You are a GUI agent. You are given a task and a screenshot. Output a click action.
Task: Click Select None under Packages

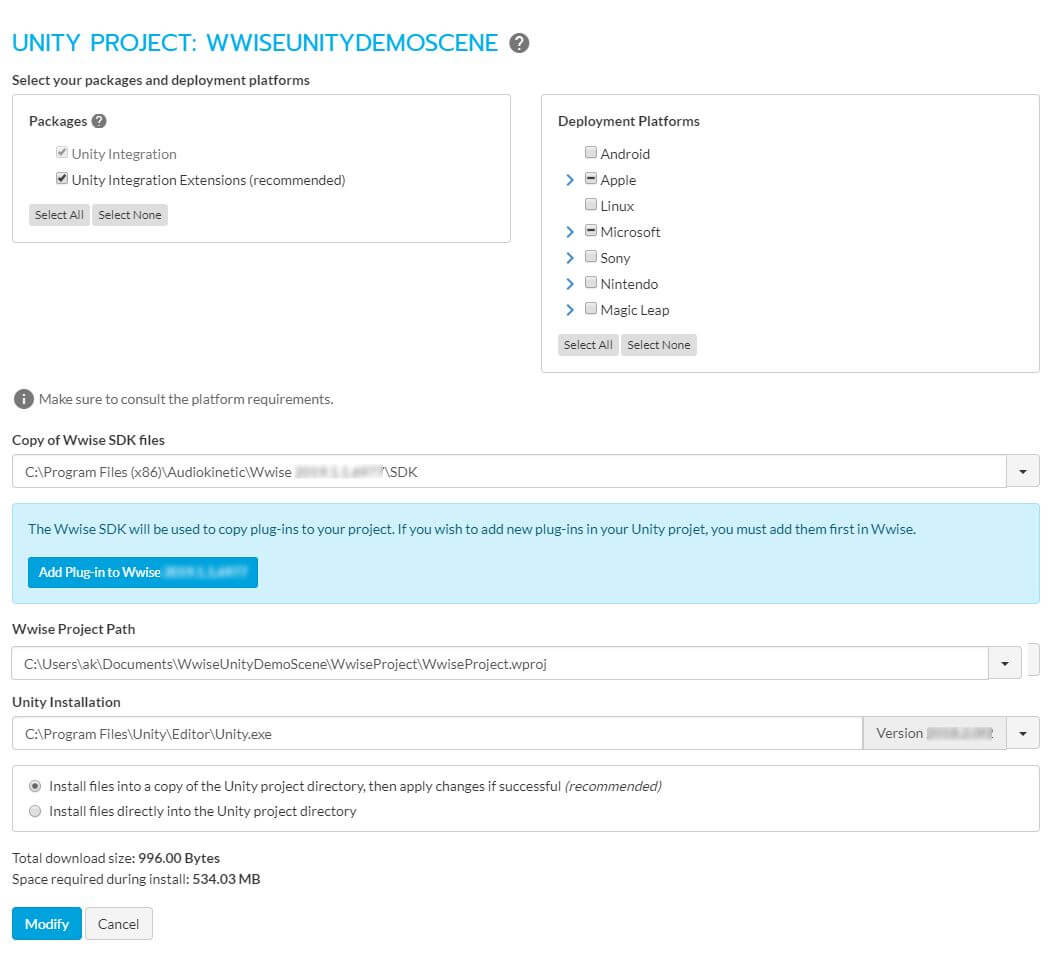pos(130,215)
